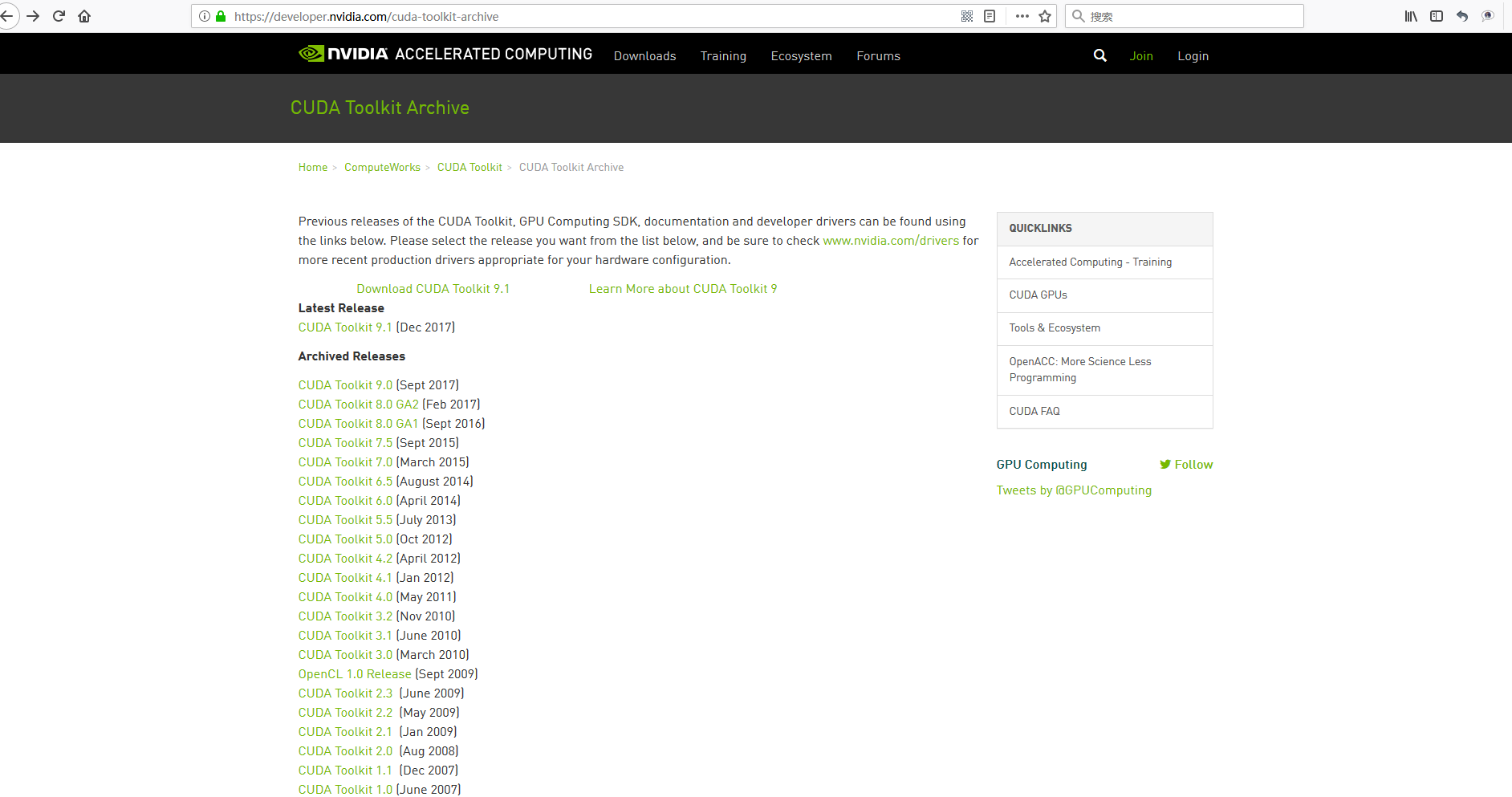Open the Downloads menu
Screen dimensions: 1512x797
click(x=644, y=56)
